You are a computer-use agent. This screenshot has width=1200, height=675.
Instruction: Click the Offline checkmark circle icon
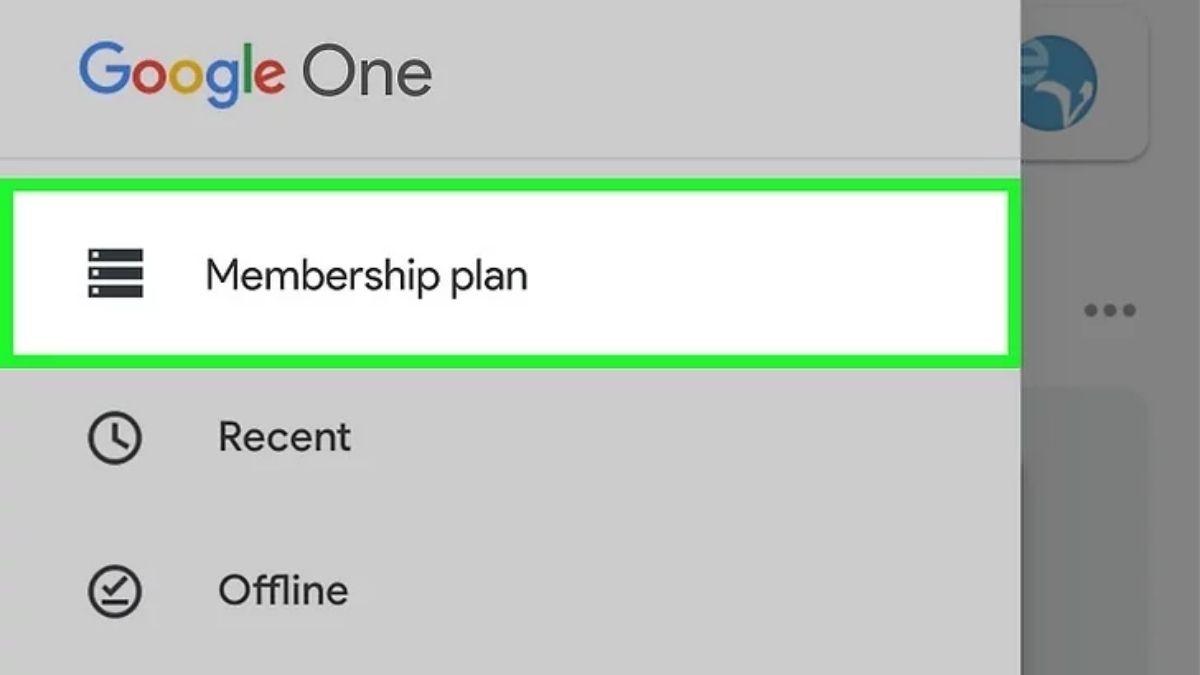[115, 591]
